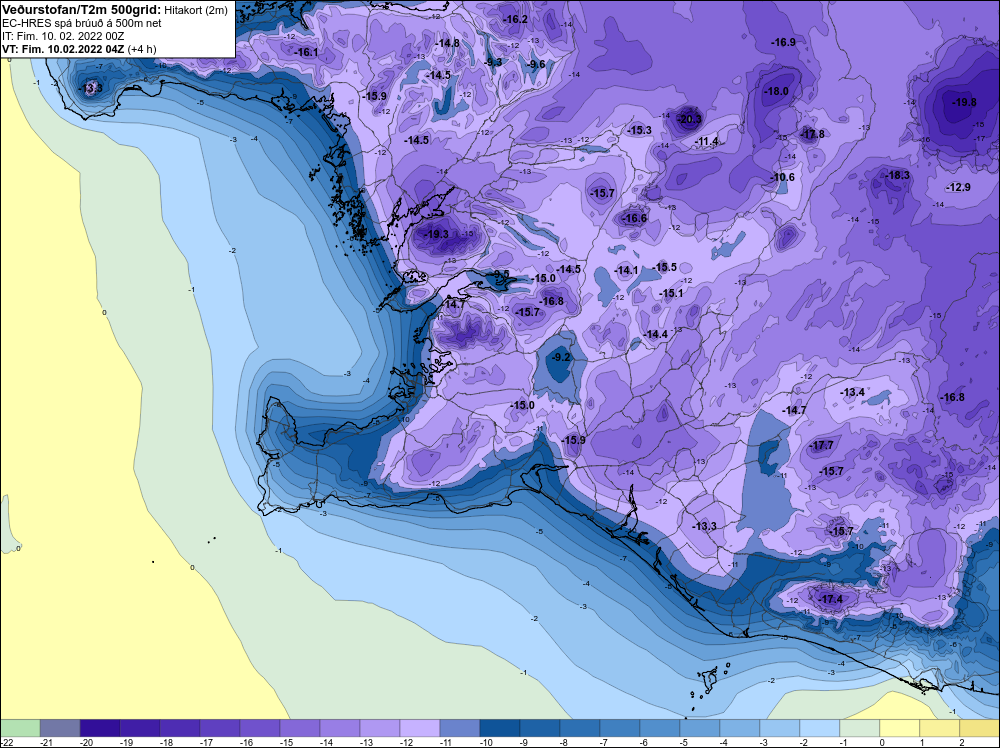1000x748 pixels.
Task: Pick the legend swatch labeled -6
Action: click(x=660, y=728)
